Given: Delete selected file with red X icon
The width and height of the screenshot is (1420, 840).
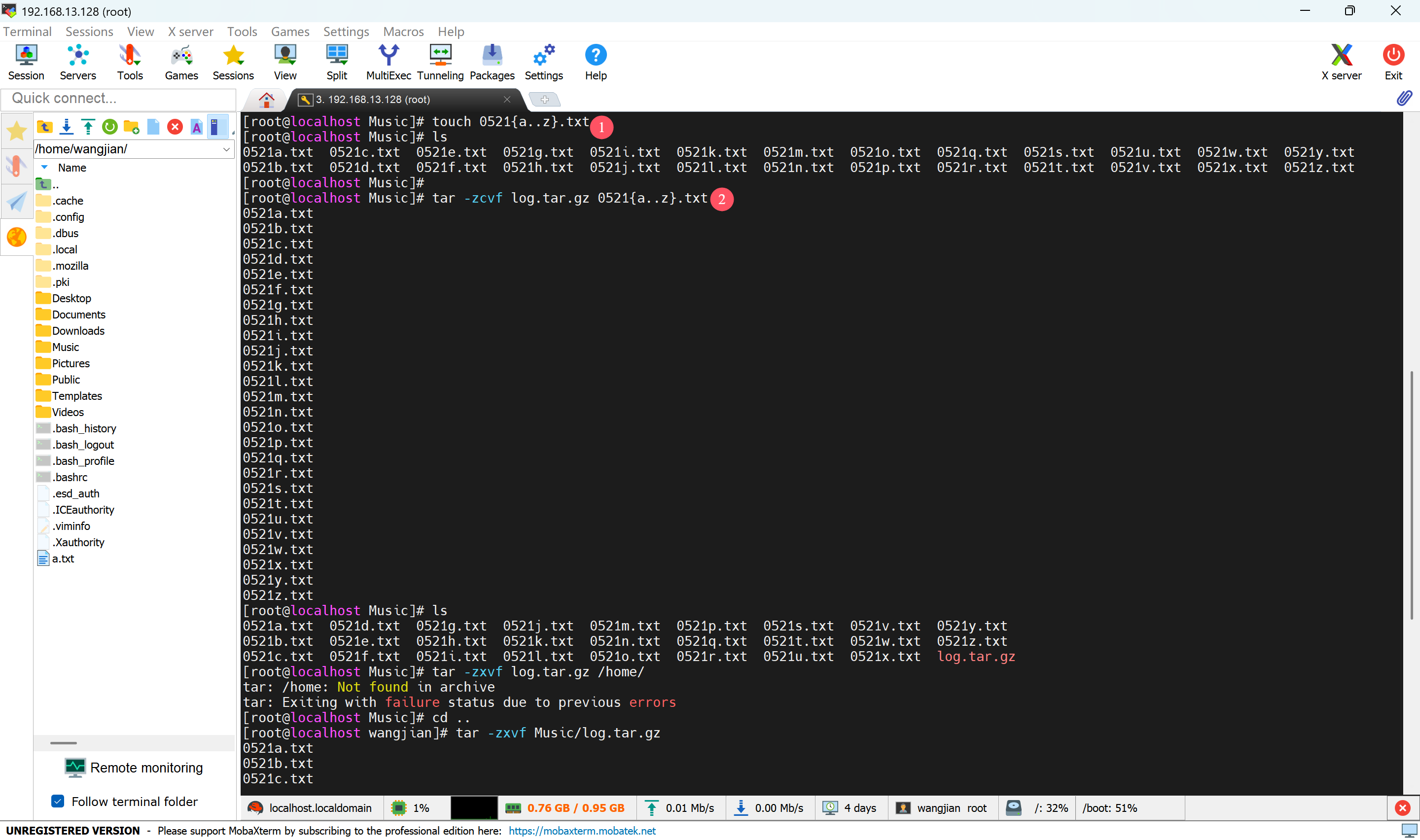Looking at the screenshot, I should point(175,127).
